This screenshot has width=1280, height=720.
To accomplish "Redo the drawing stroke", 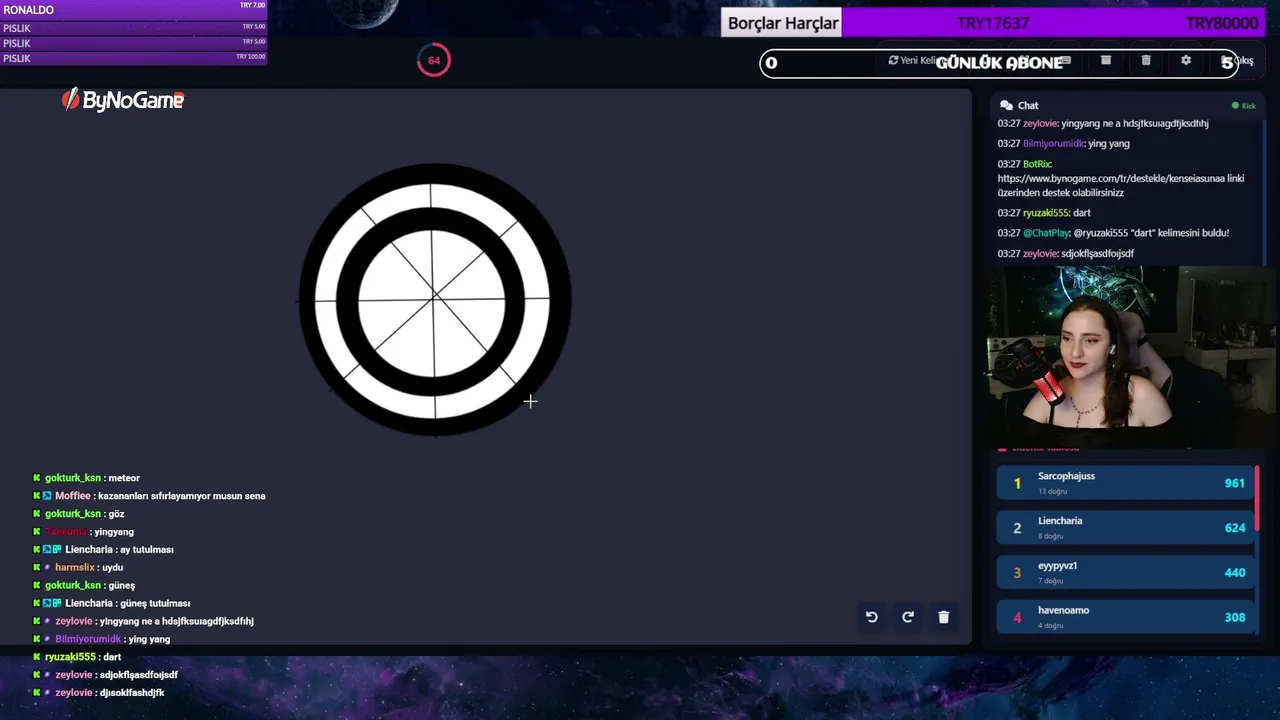I will click(x=908, y=617).
